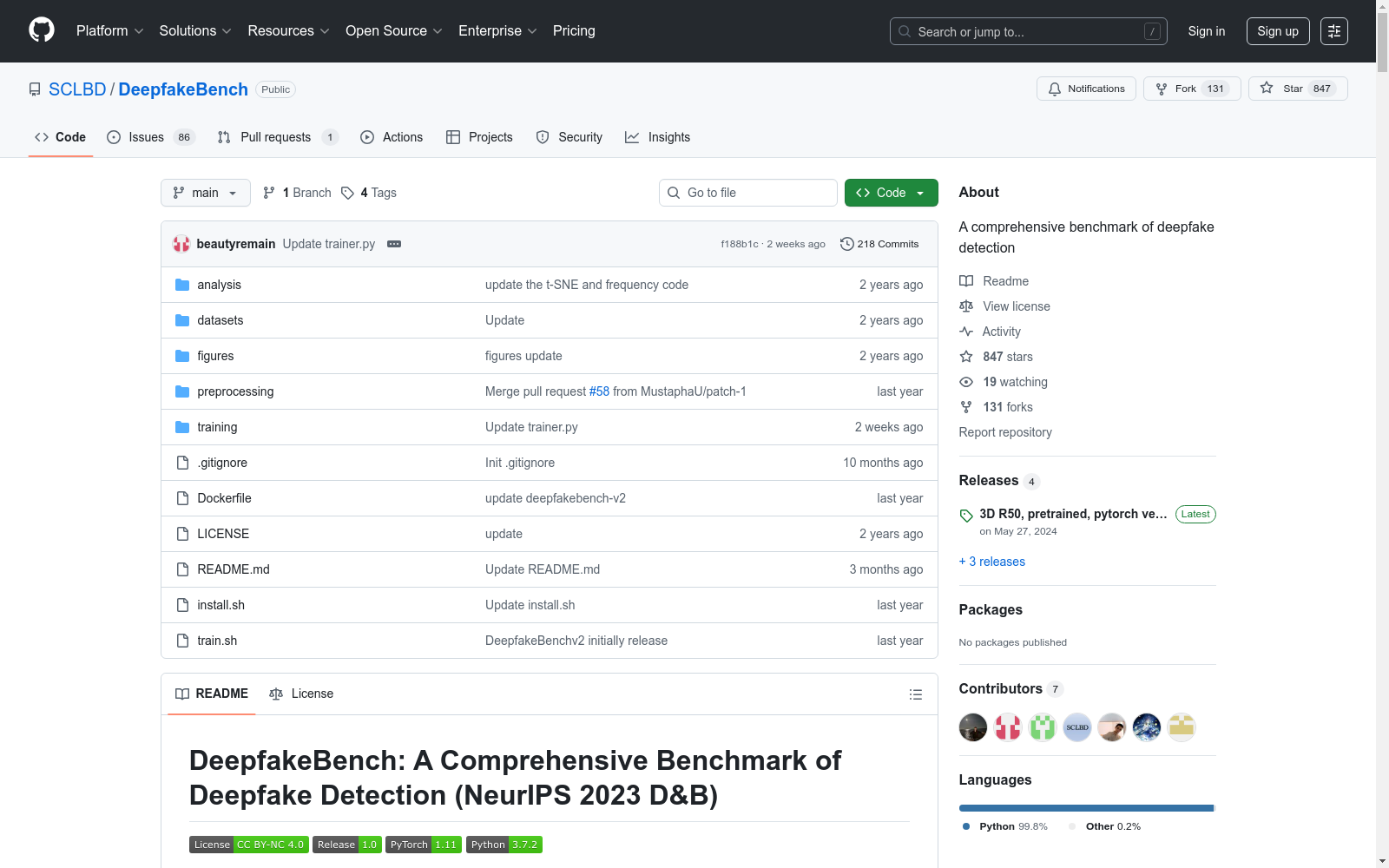
Task: Go to the Pricing page
Action: pyautogui.click(x=574, y=31)
